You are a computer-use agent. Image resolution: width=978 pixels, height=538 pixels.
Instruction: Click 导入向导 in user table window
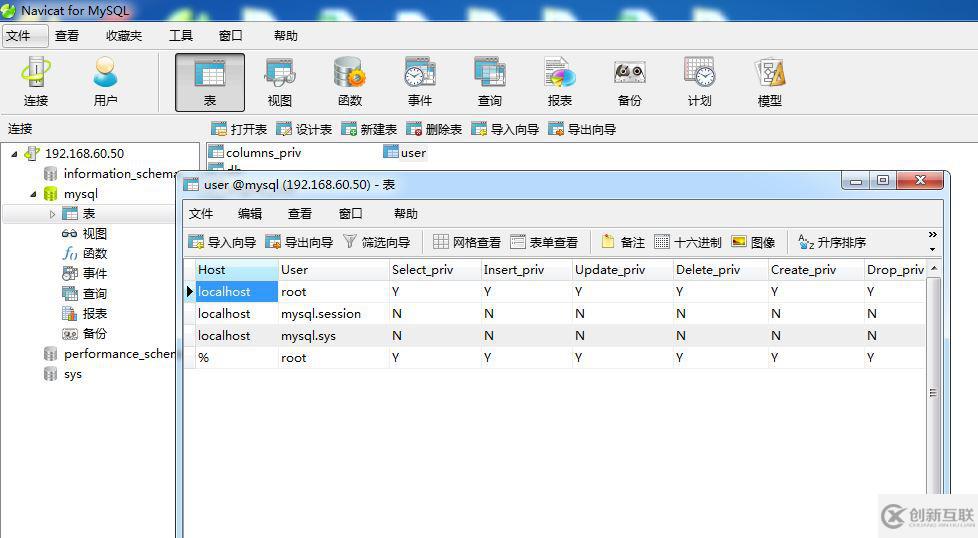click(x=222, y=242)
